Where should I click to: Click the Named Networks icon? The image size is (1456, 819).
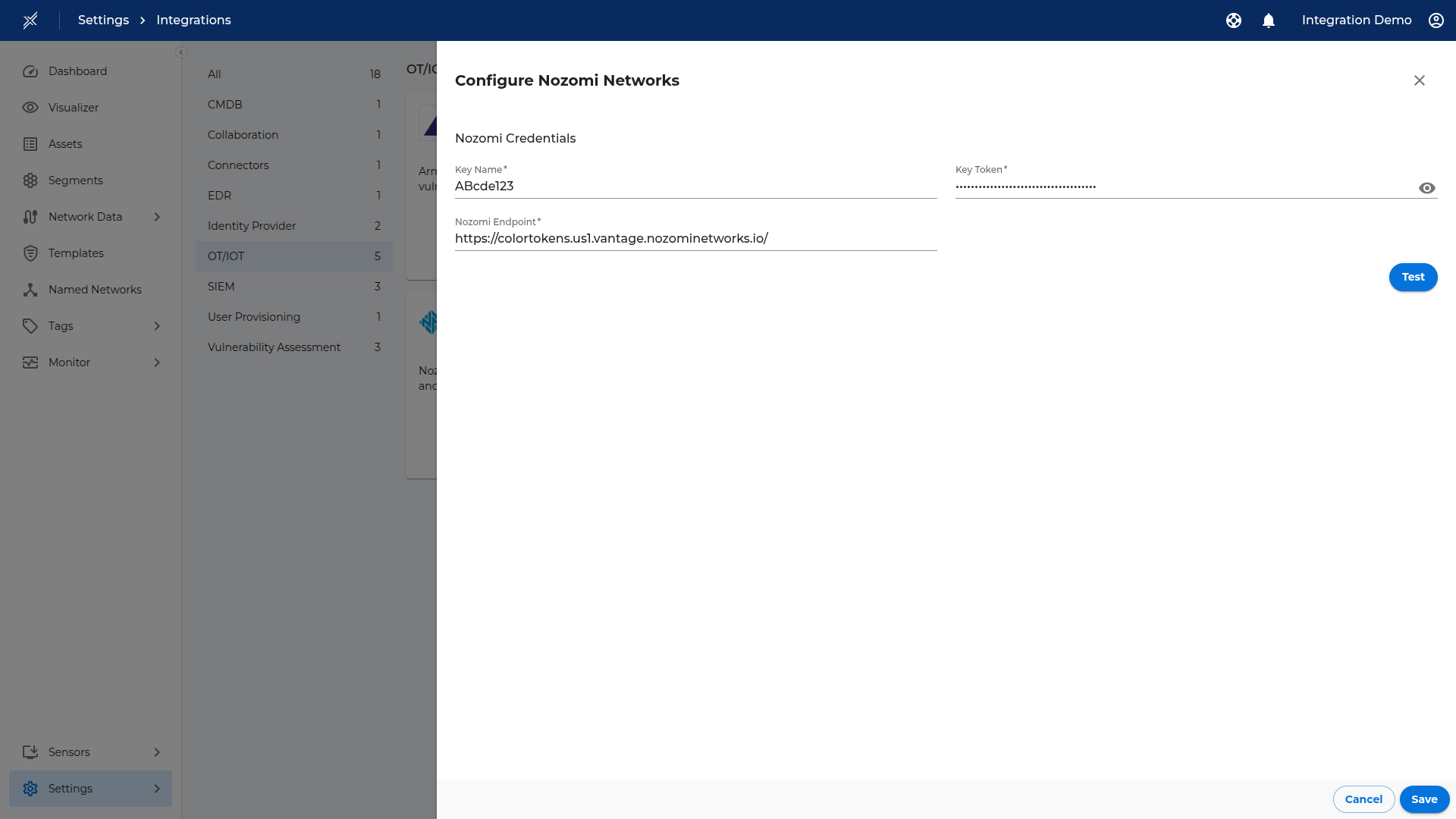click(30, 290)
